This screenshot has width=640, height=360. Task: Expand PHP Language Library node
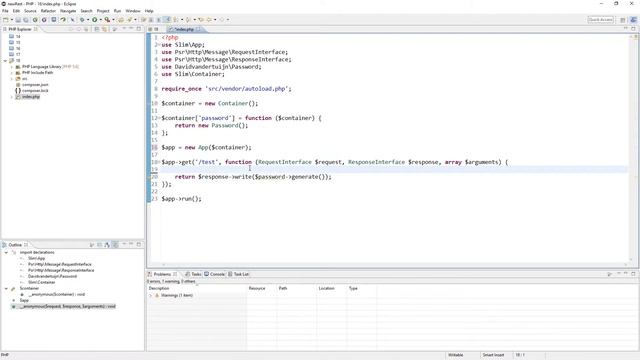pyautogui.click(x=11, y=67)
